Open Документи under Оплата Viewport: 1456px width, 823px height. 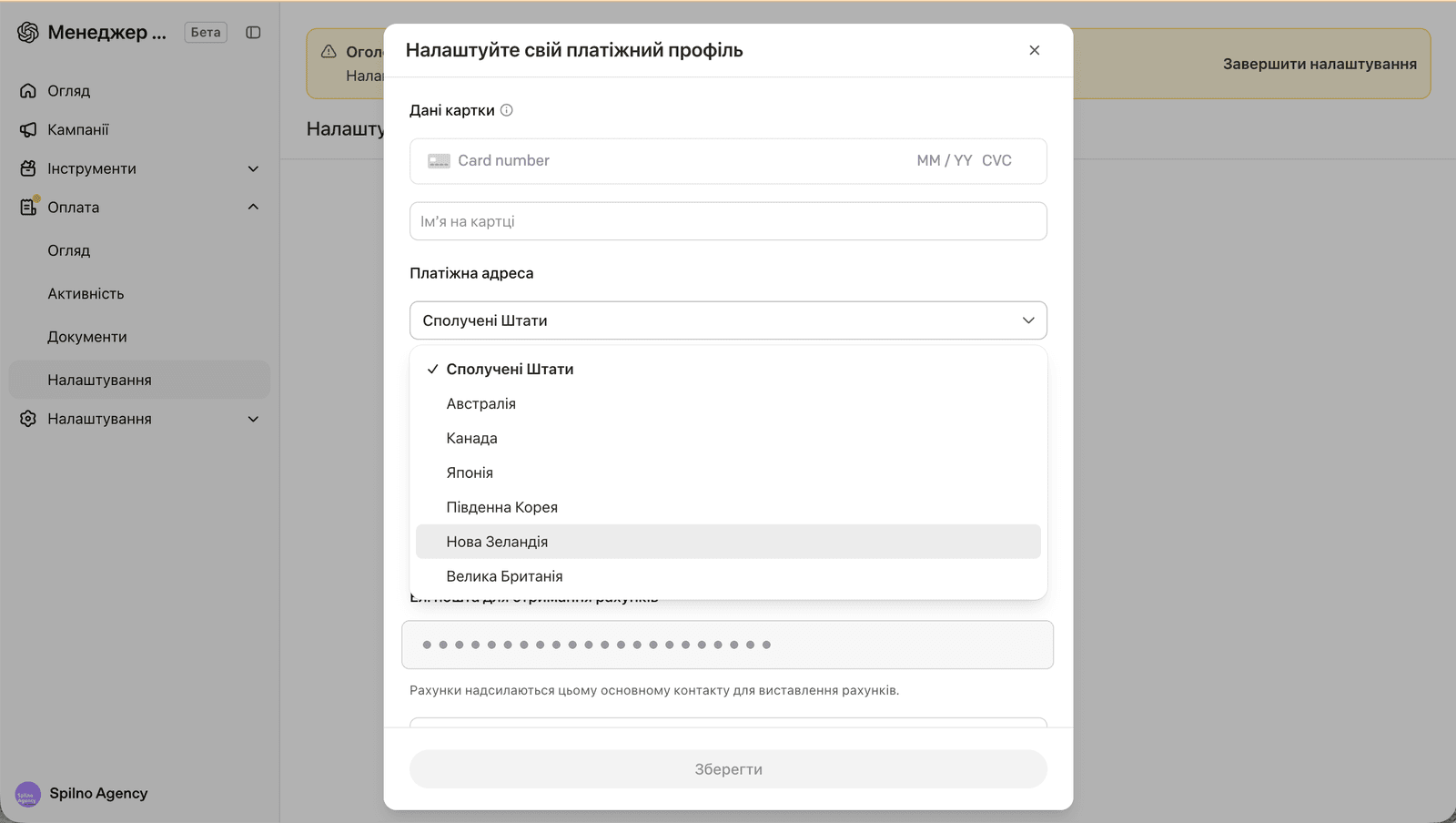87,337
